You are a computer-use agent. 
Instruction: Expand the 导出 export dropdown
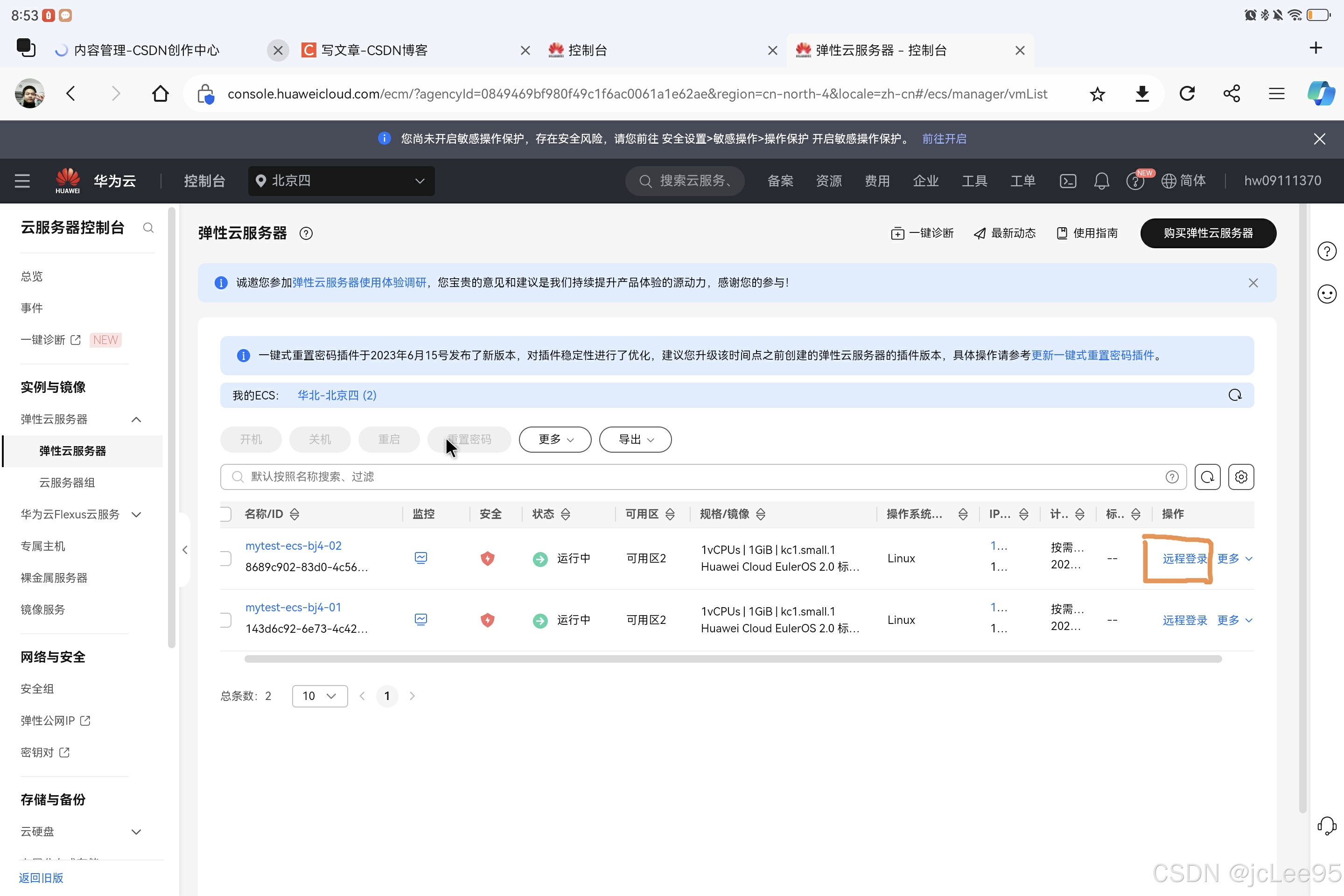(635, 440)
